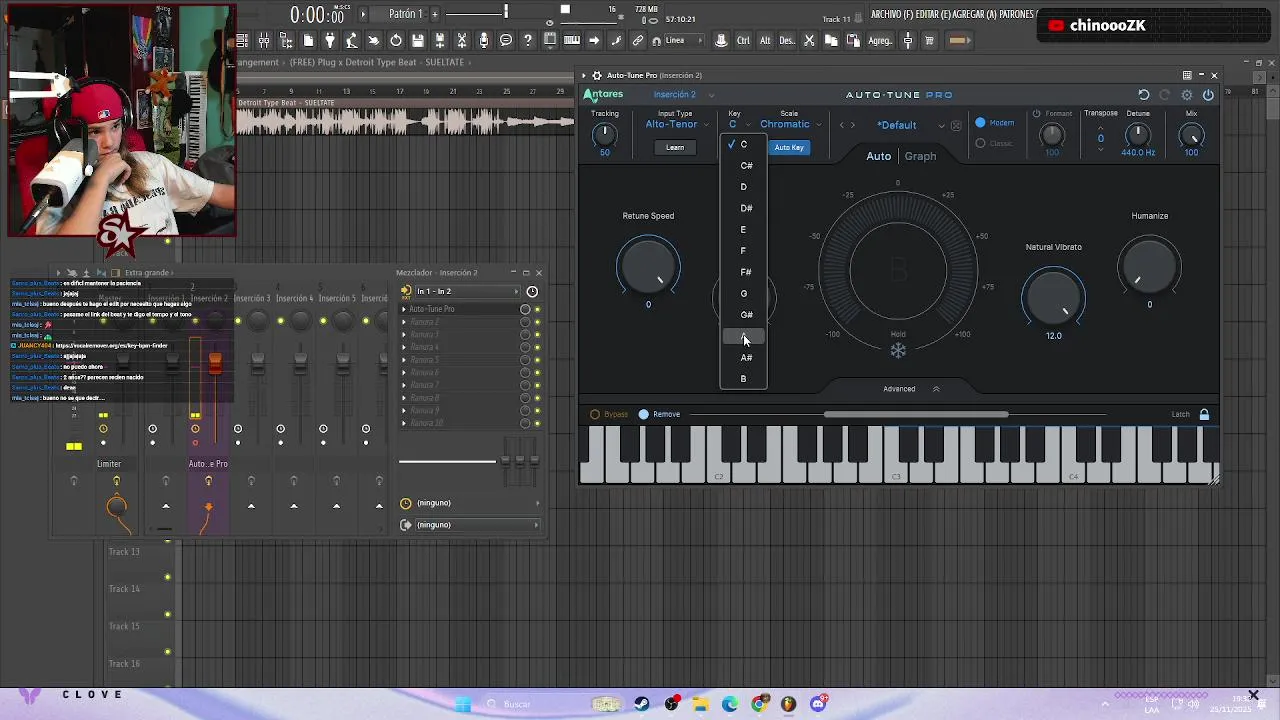Toggle the Formant power button
1280x720 pixels.
pyautogui.click(x=1036, y=113)
